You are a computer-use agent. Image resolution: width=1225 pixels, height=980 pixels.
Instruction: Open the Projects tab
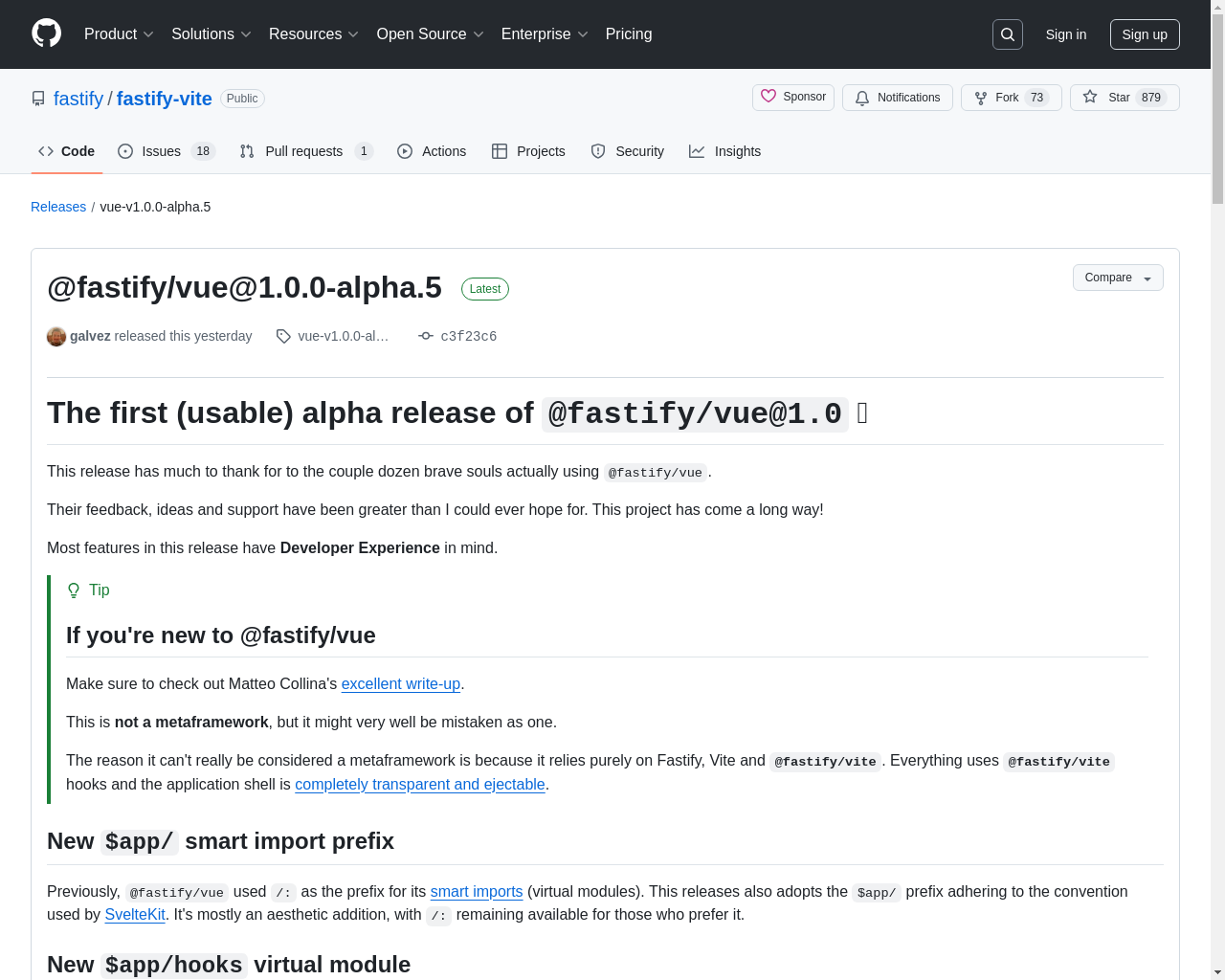point(528,151)
